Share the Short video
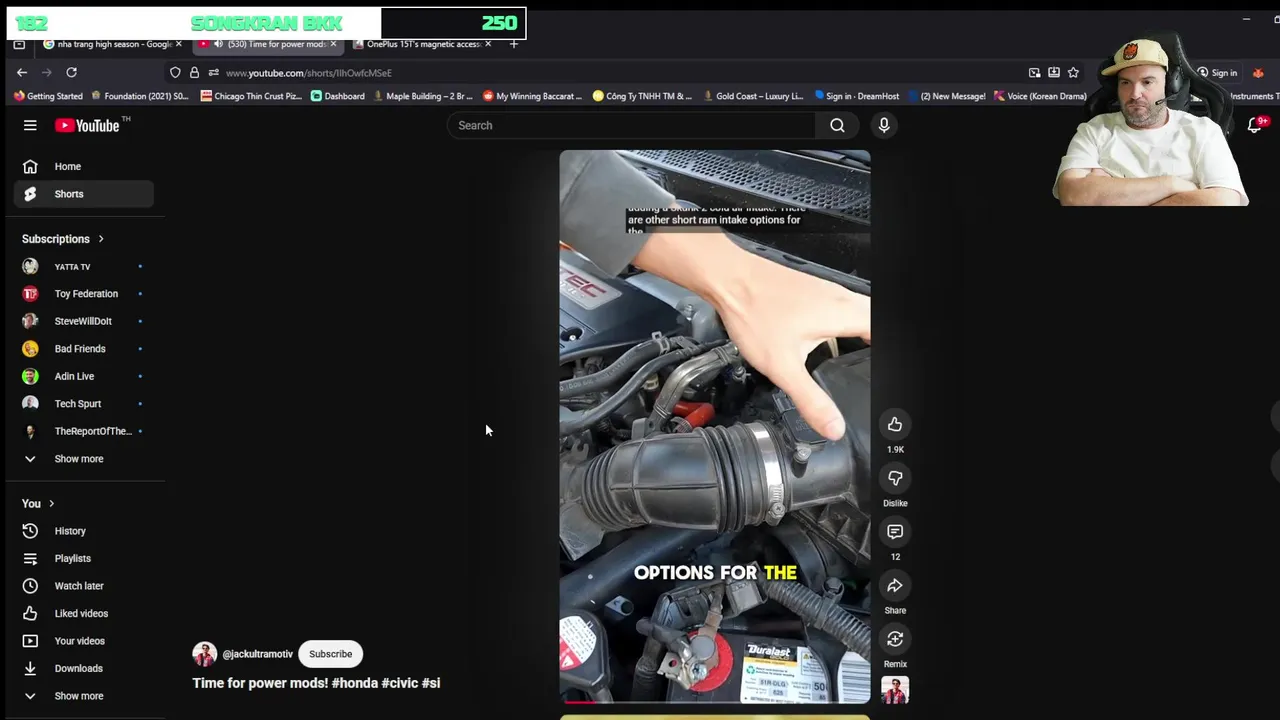The height and width of the screenshot is (720, 1280). pos(895,586)
